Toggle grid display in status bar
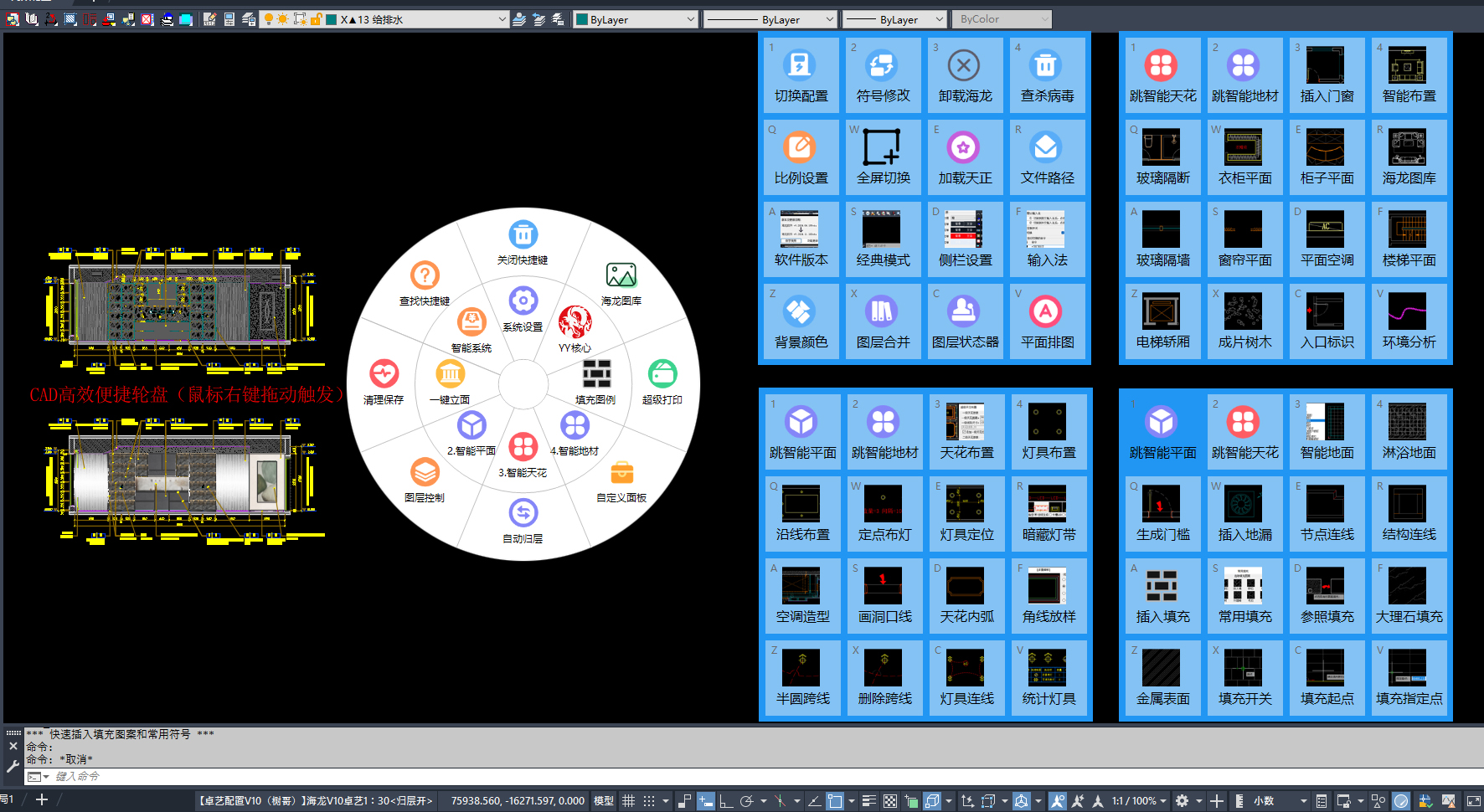1484x812 pixels. point(628,801)
